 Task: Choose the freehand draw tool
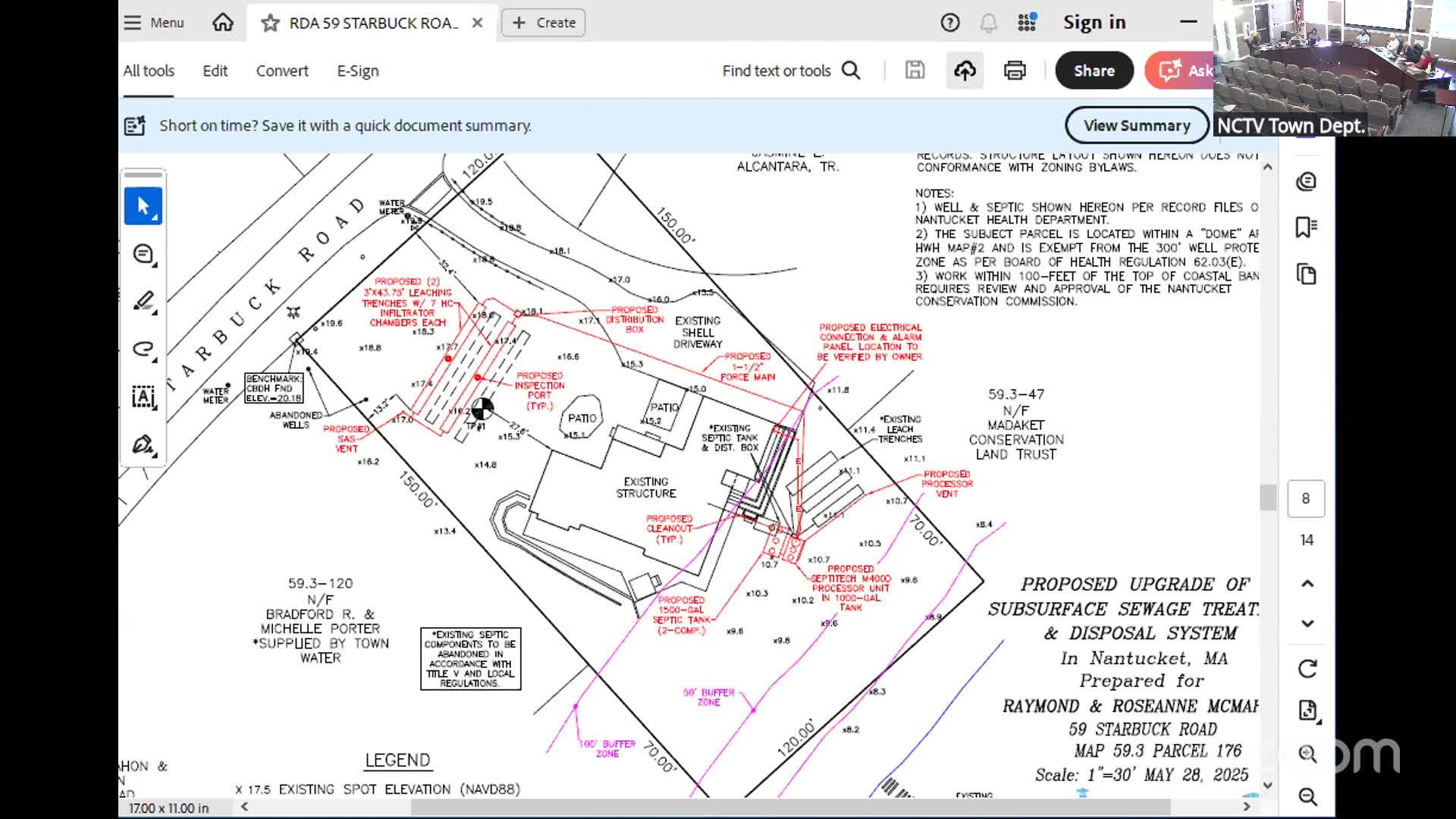[143, 349]
